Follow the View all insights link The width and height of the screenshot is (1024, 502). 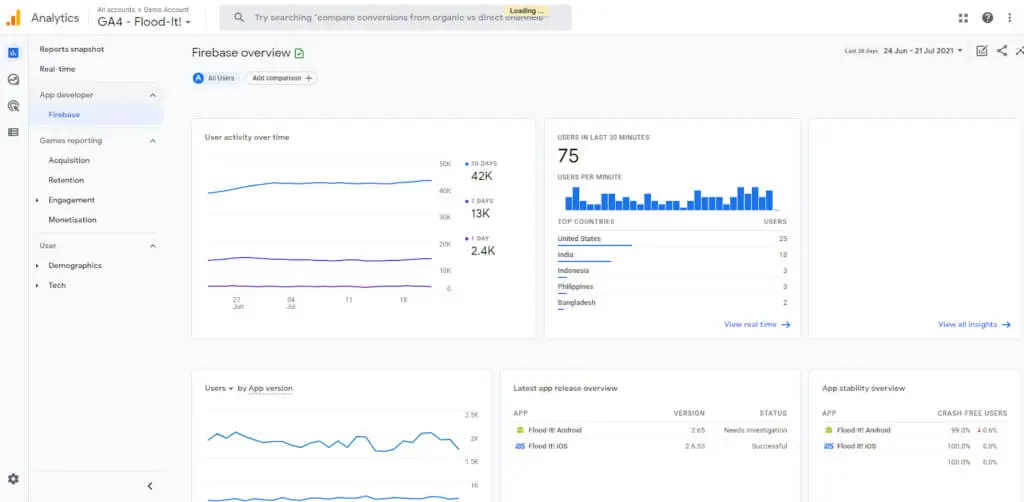pos(974,324)
